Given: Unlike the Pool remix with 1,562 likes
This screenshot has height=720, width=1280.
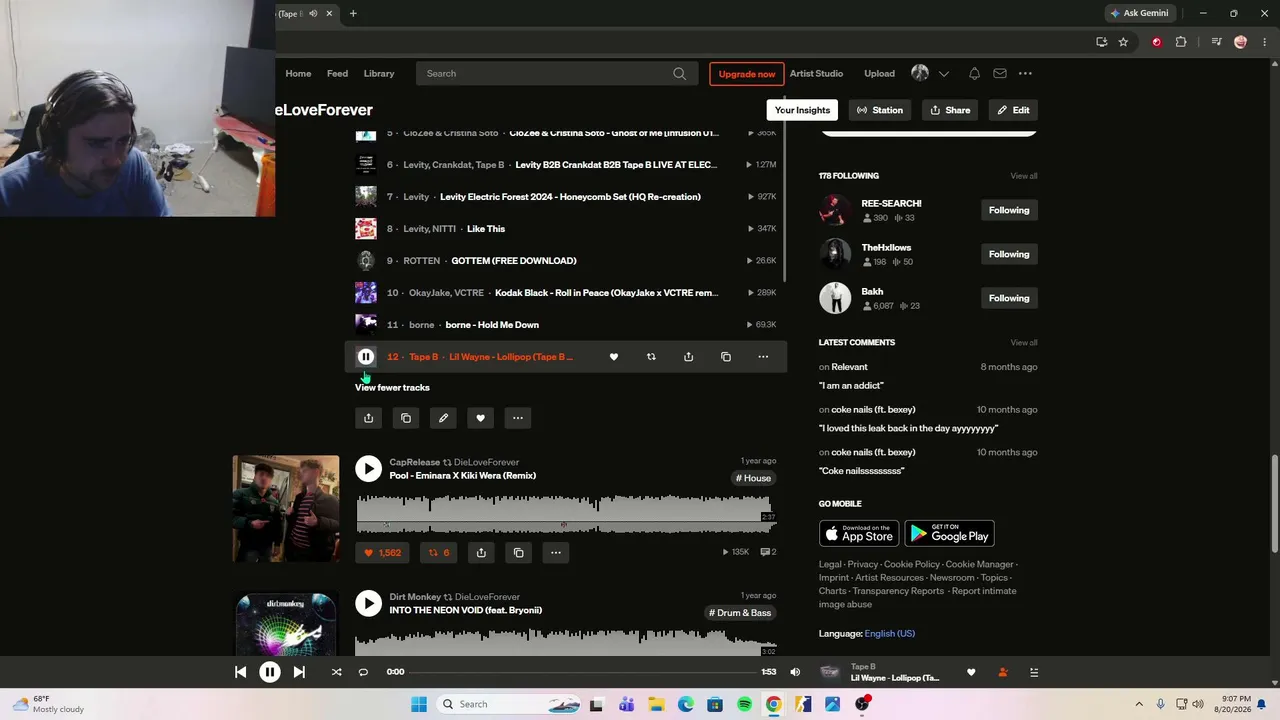Looking at the screenshot, I should pyautogui.click(x=383, y=552).
